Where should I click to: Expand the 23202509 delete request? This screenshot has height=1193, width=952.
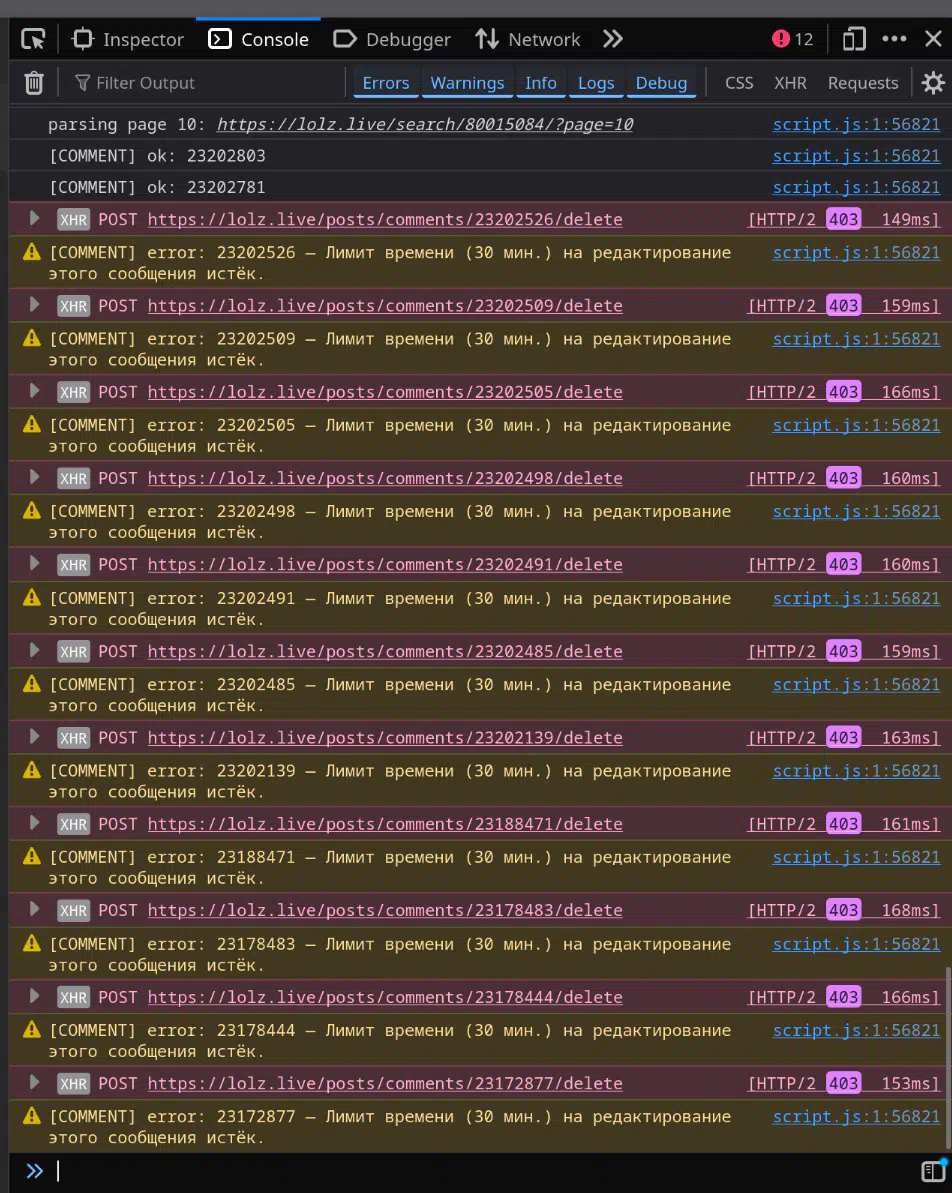tap(34, 304)
